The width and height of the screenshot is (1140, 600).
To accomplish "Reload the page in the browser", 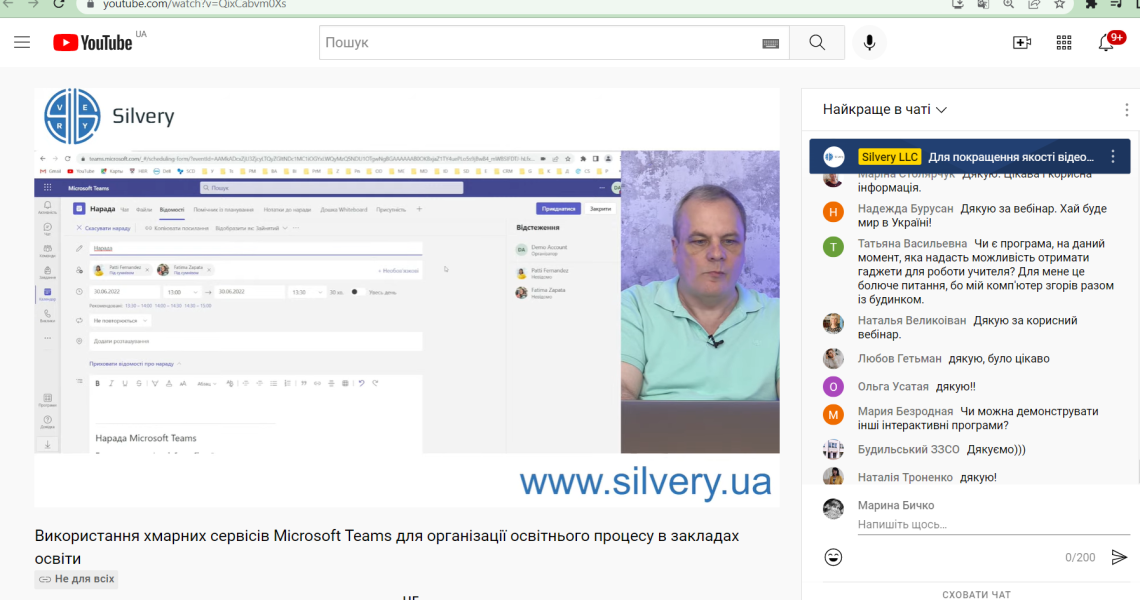I will tap(59, 4).
